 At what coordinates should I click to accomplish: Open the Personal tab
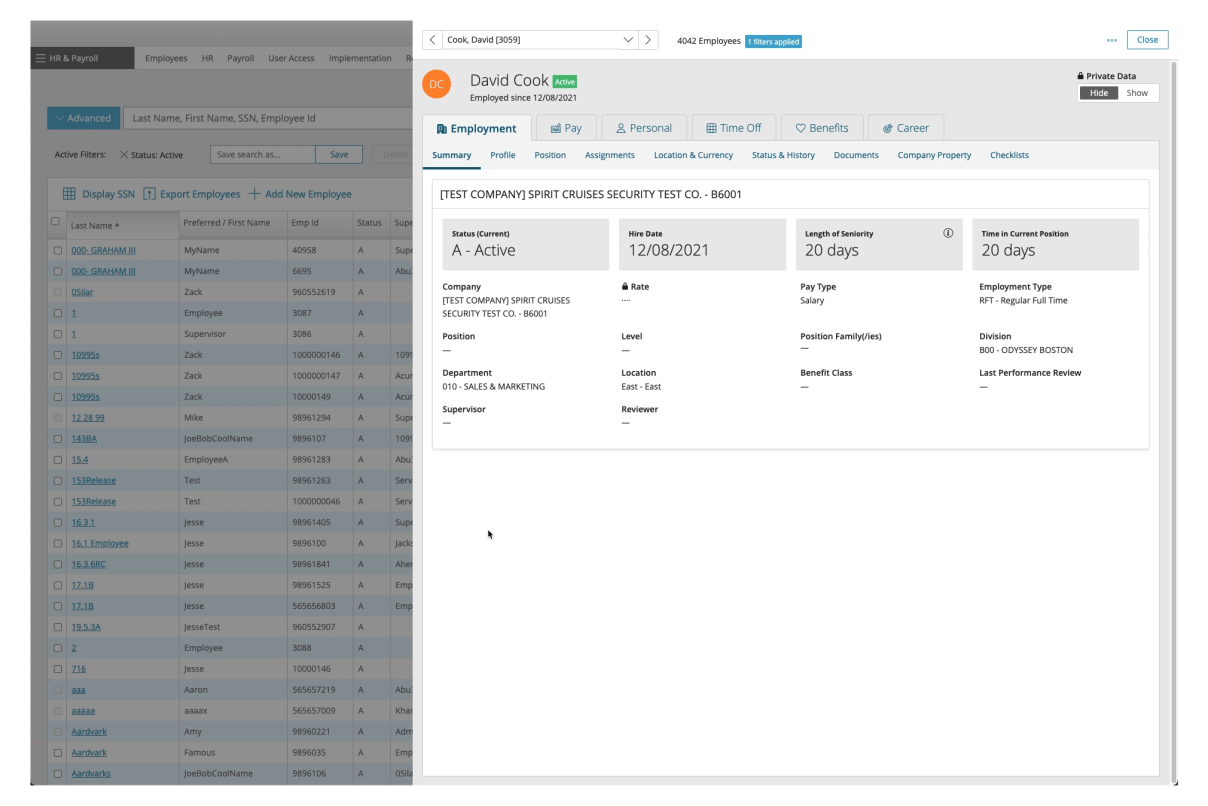pos(644,128)
